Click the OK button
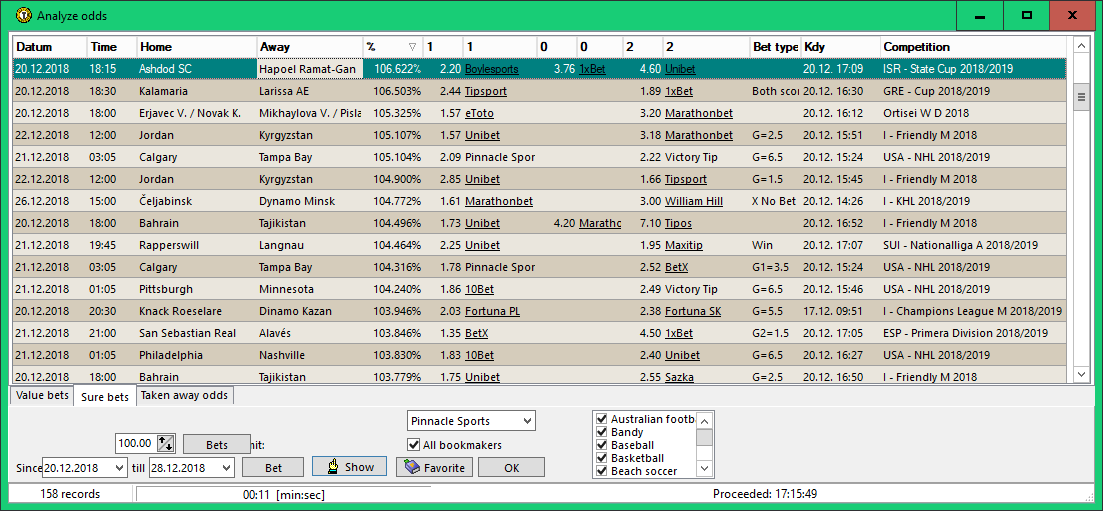Viewport: 1103px width, 511px height. [x=511, y=467]
